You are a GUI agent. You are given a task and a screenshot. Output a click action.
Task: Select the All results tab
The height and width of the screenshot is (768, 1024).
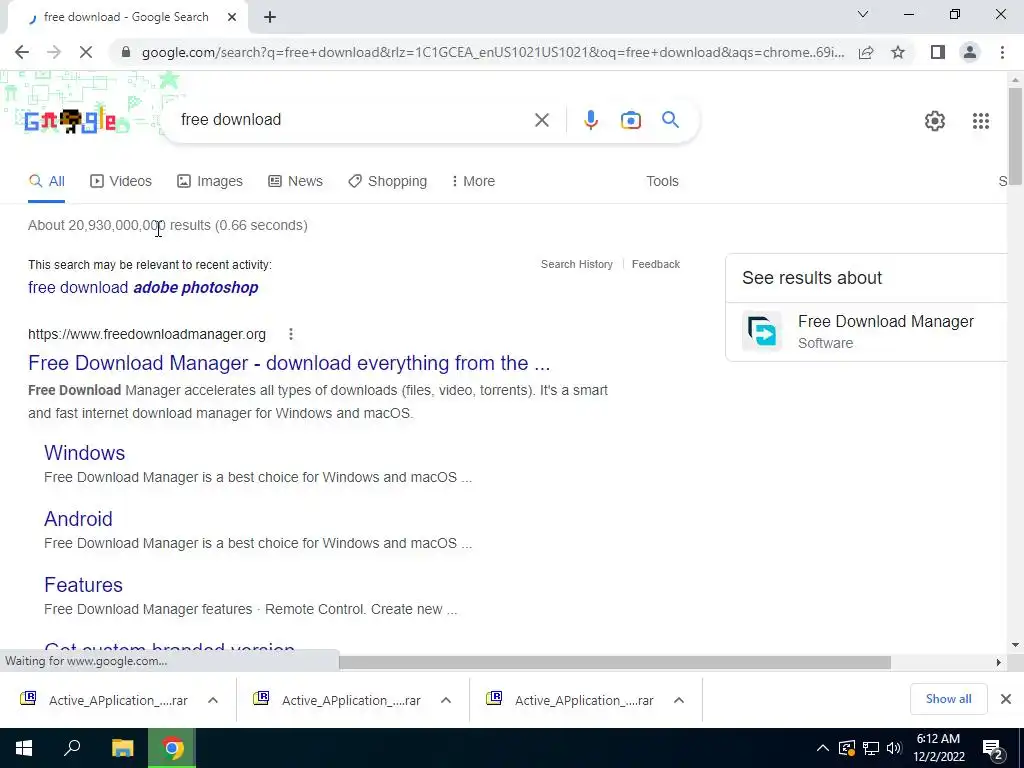46,182
